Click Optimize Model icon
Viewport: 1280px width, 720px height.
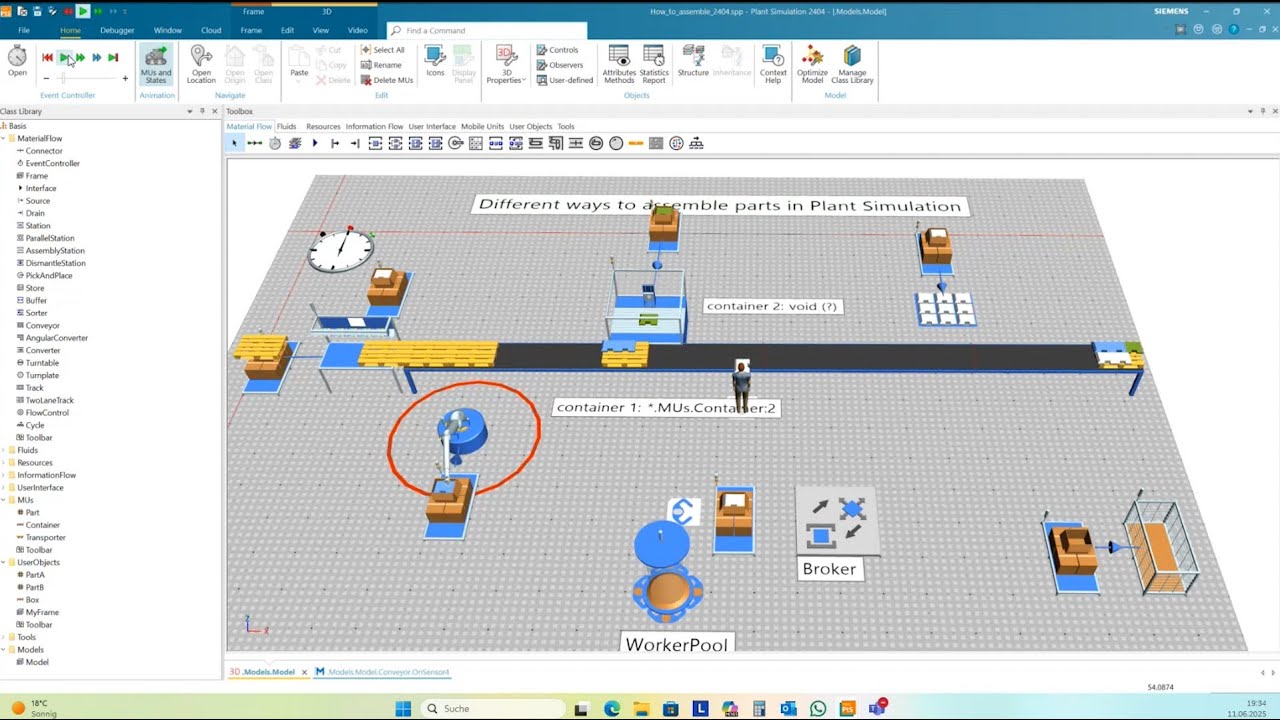(x=812, y=65)
